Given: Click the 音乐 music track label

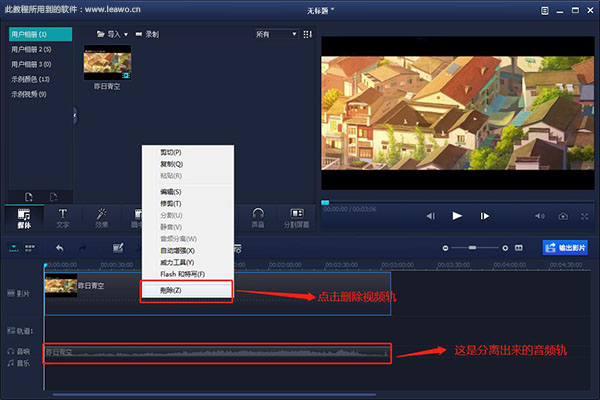Looking at the screenshot, I should coord(18,363).
